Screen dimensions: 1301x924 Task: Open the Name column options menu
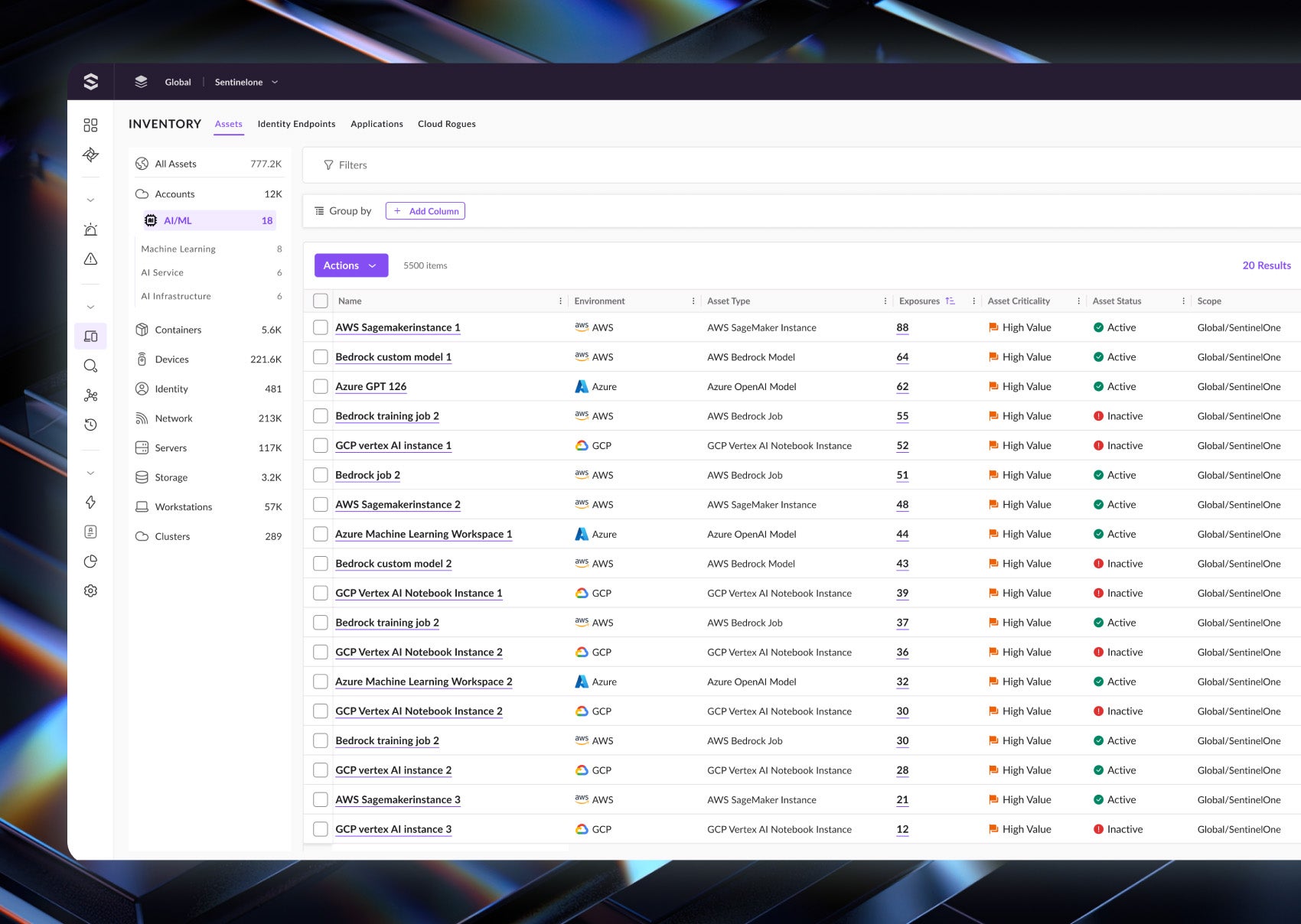coord(560,301)
